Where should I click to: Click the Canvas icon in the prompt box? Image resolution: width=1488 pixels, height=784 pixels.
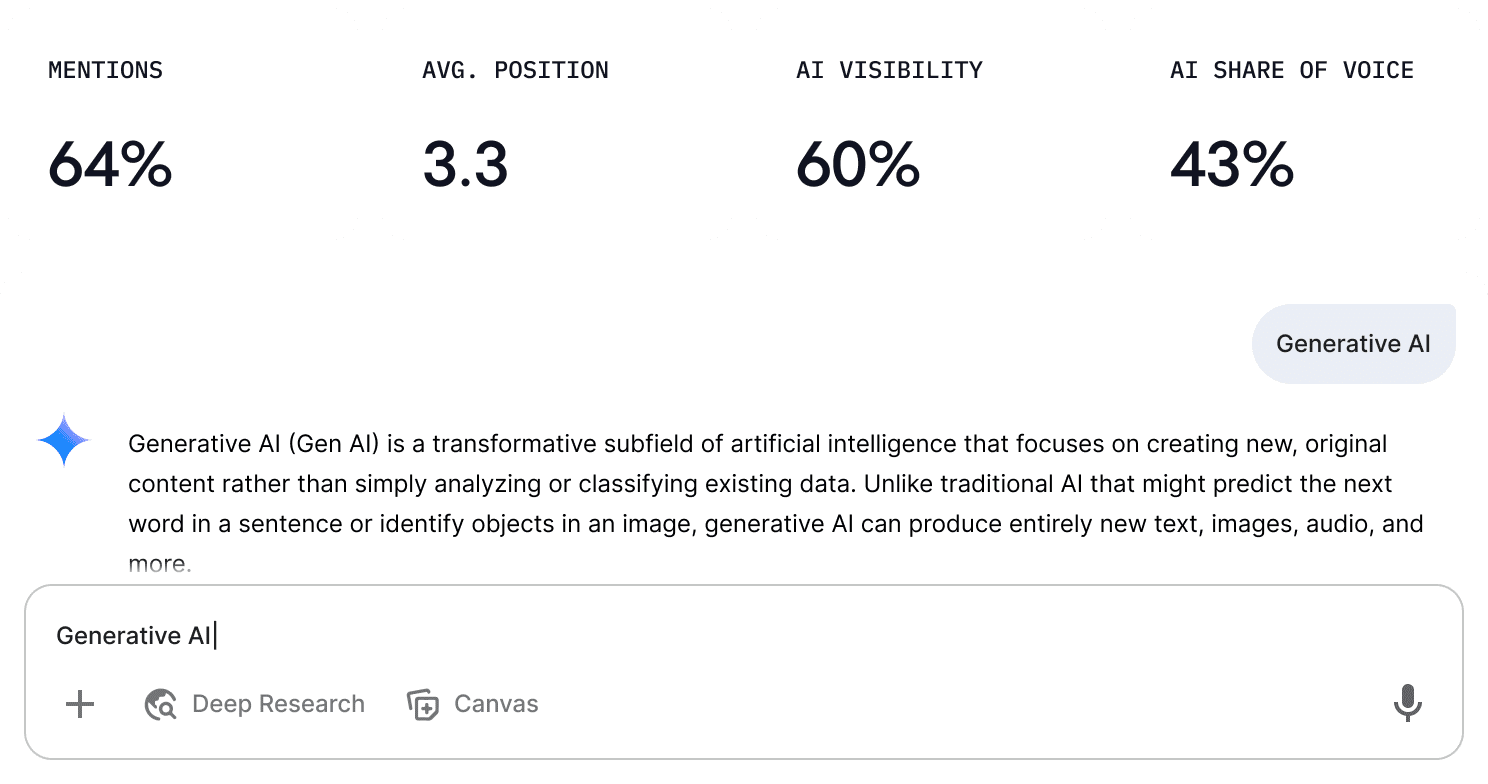click(423, 704)
